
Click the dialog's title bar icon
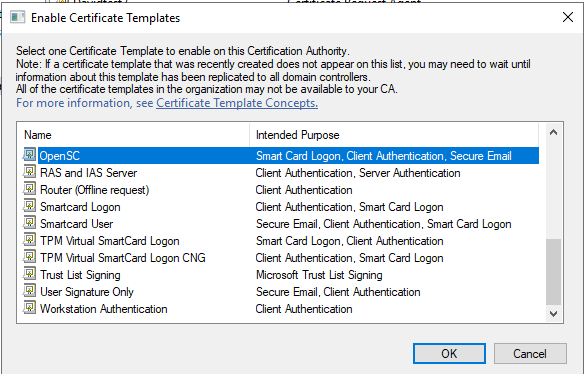click(18, 18)
